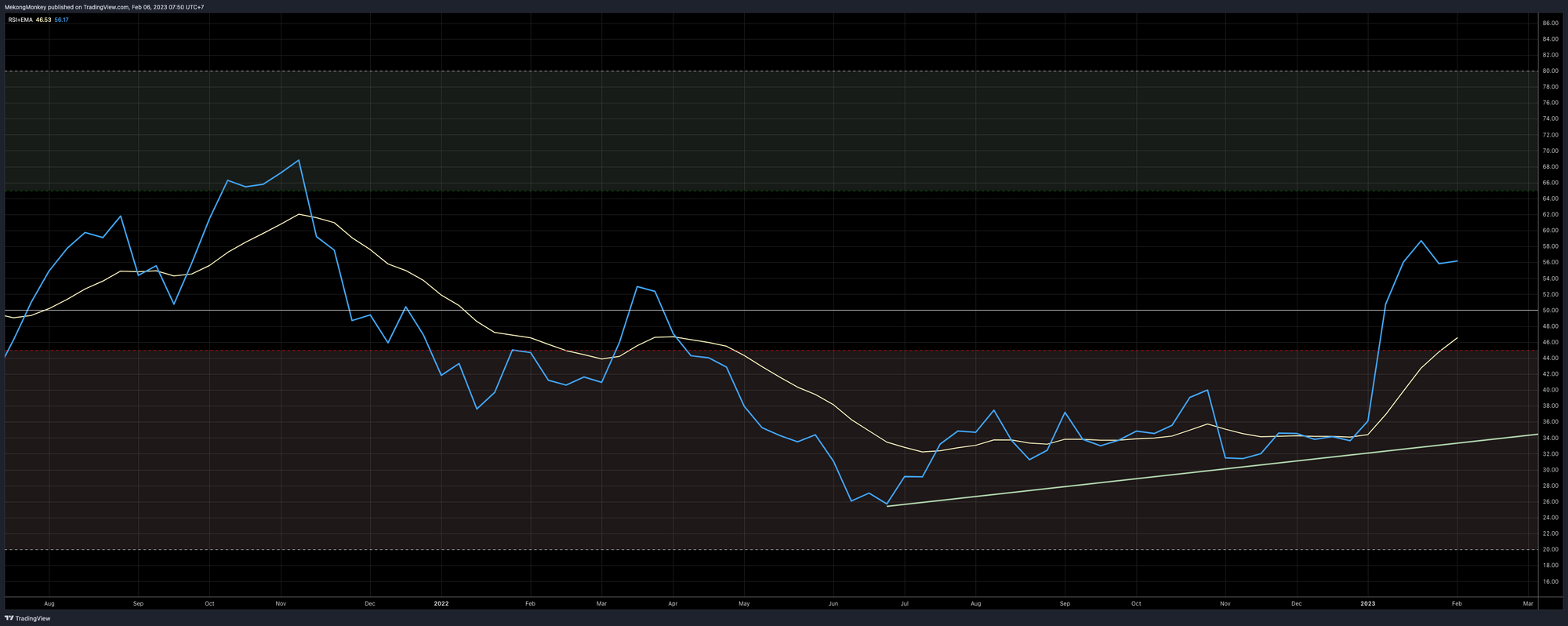Select the 44.00 scale label
Viewport: 1568px width, 626px height.
coord(1550,358)
